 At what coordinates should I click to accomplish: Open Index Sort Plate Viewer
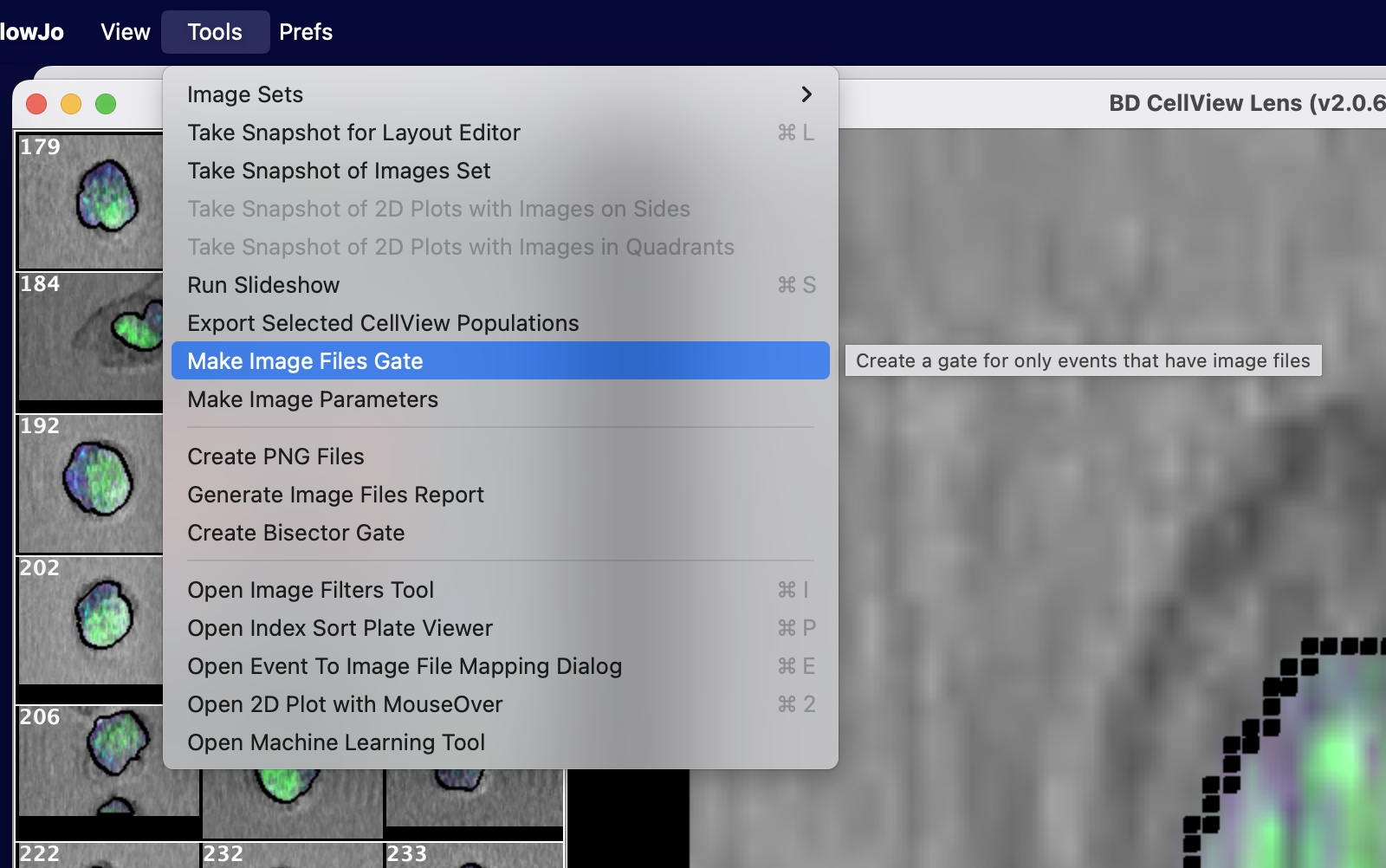501,628
